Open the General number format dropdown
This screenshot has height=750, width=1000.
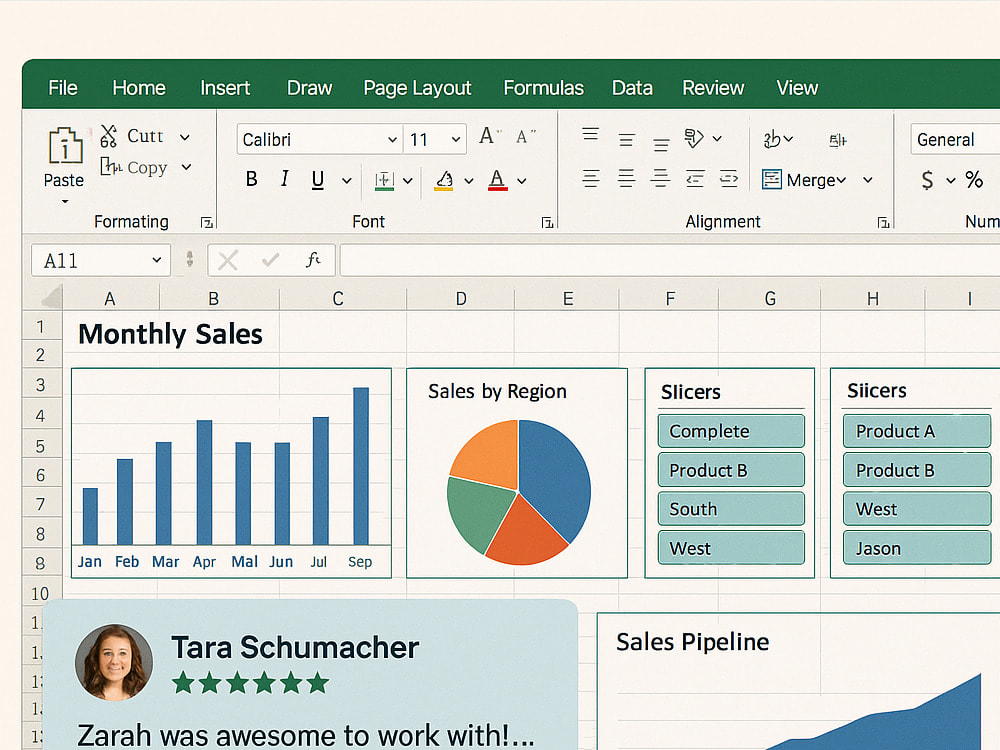(x=955, y=140)
